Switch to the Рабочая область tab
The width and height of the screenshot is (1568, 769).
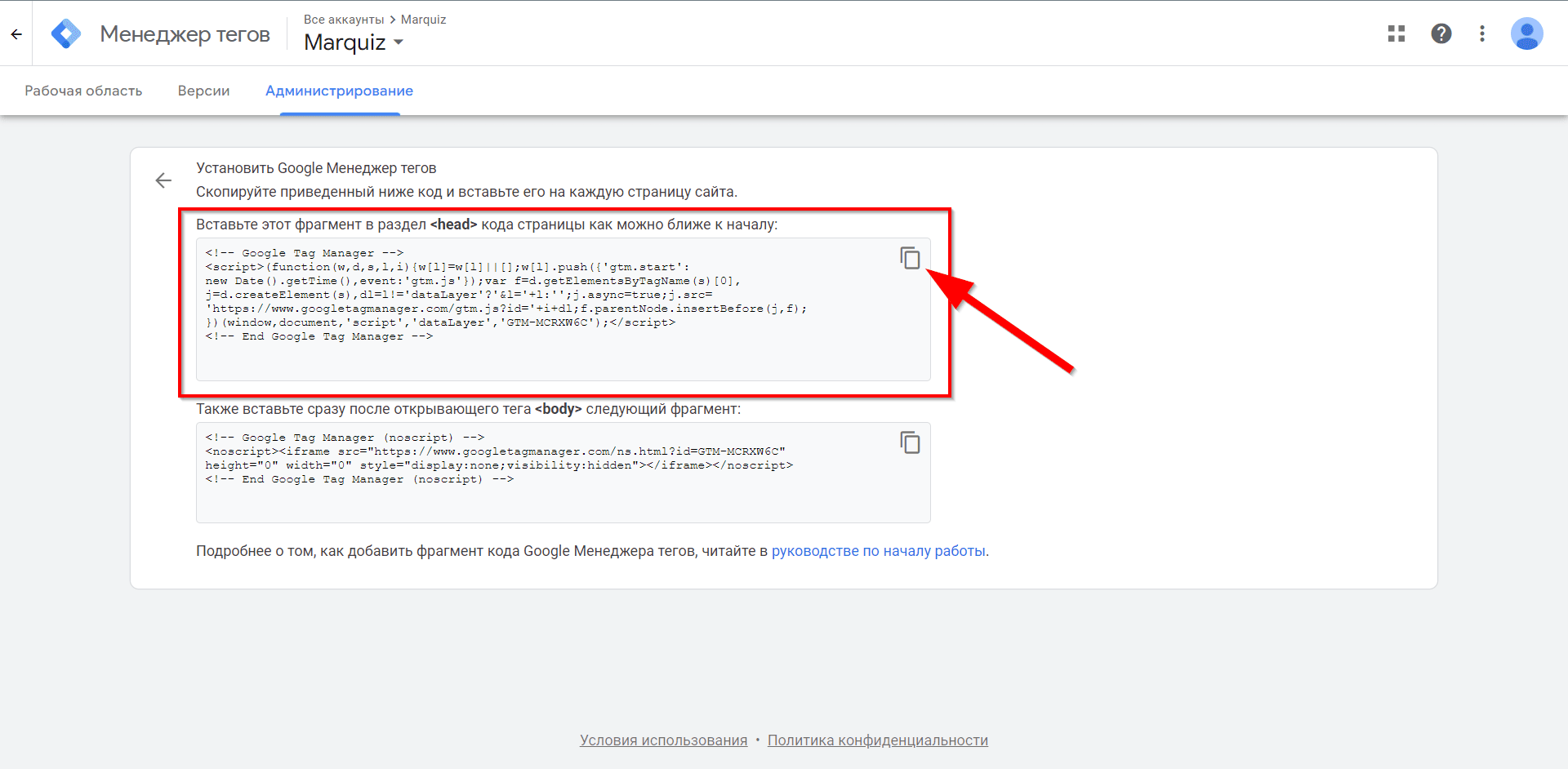click(x=83, y=91)
